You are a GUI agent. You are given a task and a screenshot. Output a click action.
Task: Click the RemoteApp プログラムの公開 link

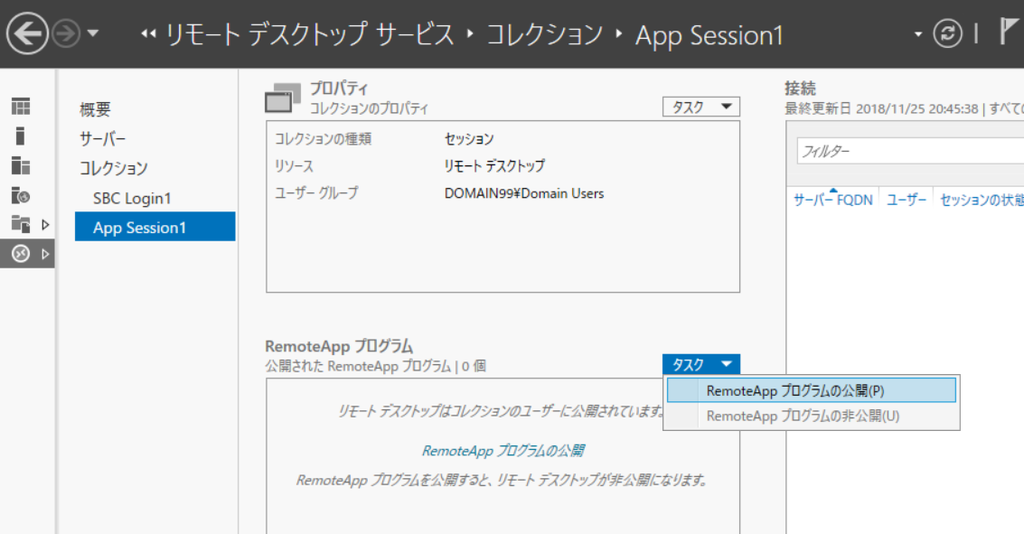pyautogui.click(x=503, y=450)
